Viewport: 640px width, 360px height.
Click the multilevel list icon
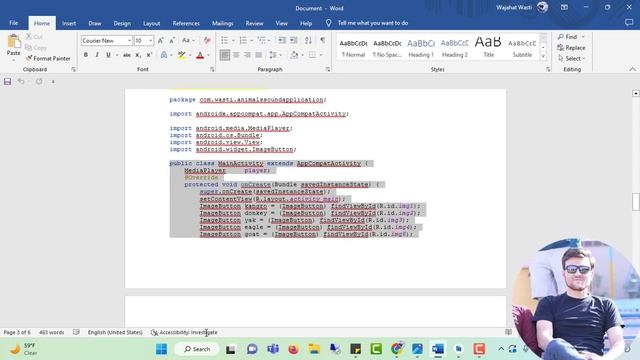point(262,40)
